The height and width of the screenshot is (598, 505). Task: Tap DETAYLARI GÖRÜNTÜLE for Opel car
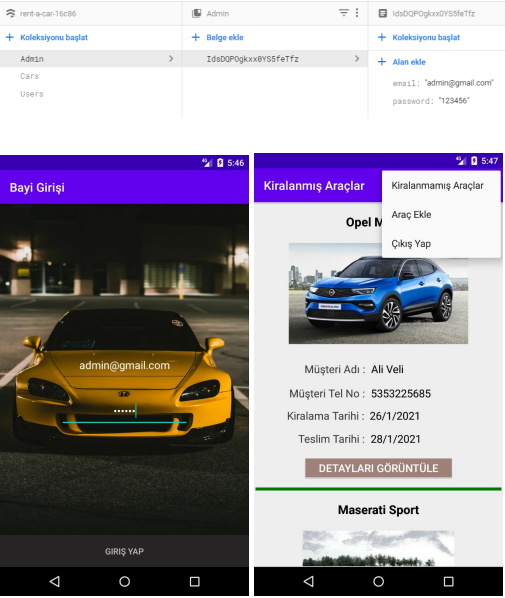pos(378,468)
